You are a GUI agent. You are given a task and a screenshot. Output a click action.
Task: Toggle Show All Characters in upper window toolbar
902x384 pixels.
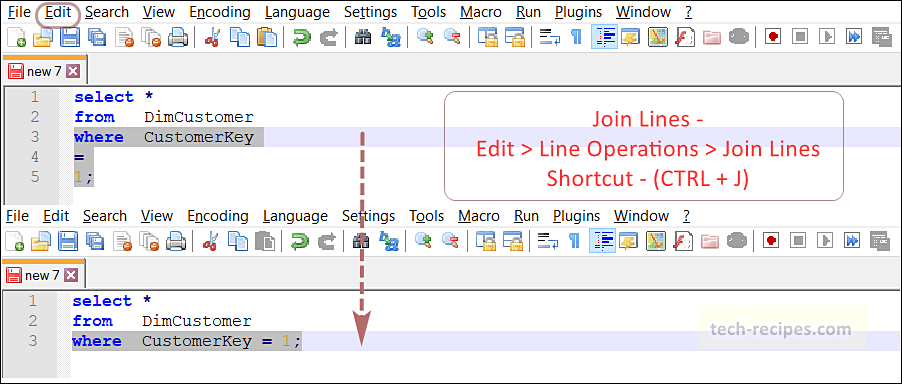click(576, 37)
